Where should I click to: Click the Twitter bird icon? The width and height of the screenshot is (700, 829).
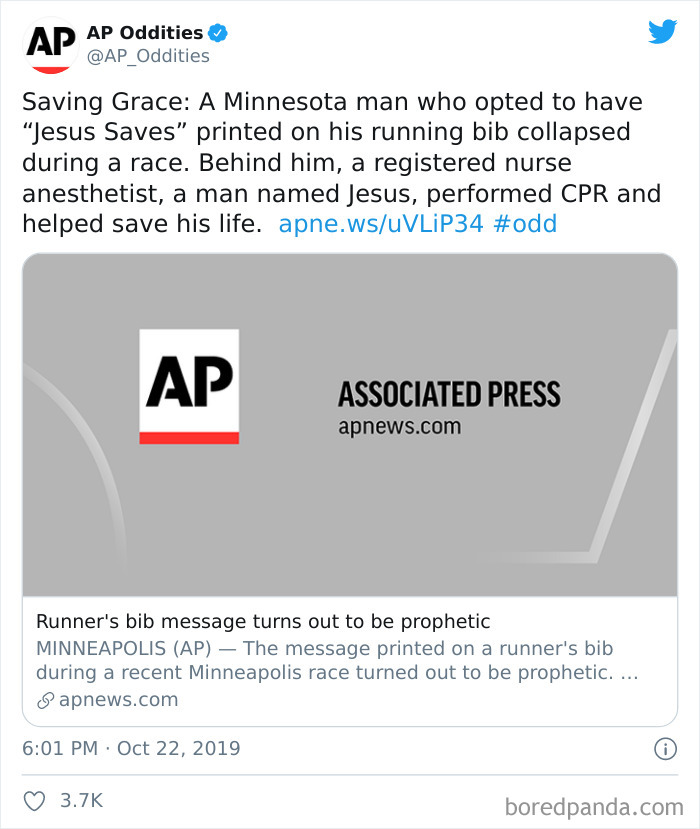click(x=662, y=33)
